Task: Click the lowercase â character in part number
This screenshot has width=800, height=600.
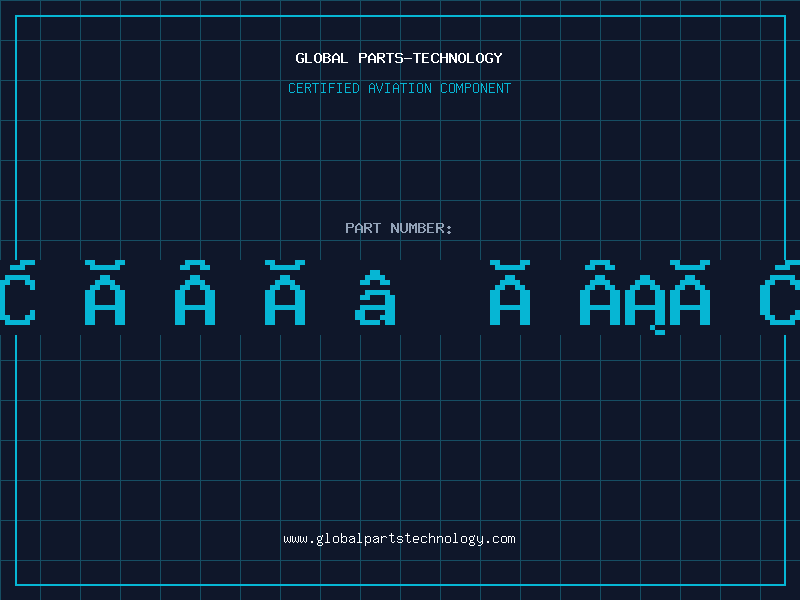Action: tap(375, 297)
